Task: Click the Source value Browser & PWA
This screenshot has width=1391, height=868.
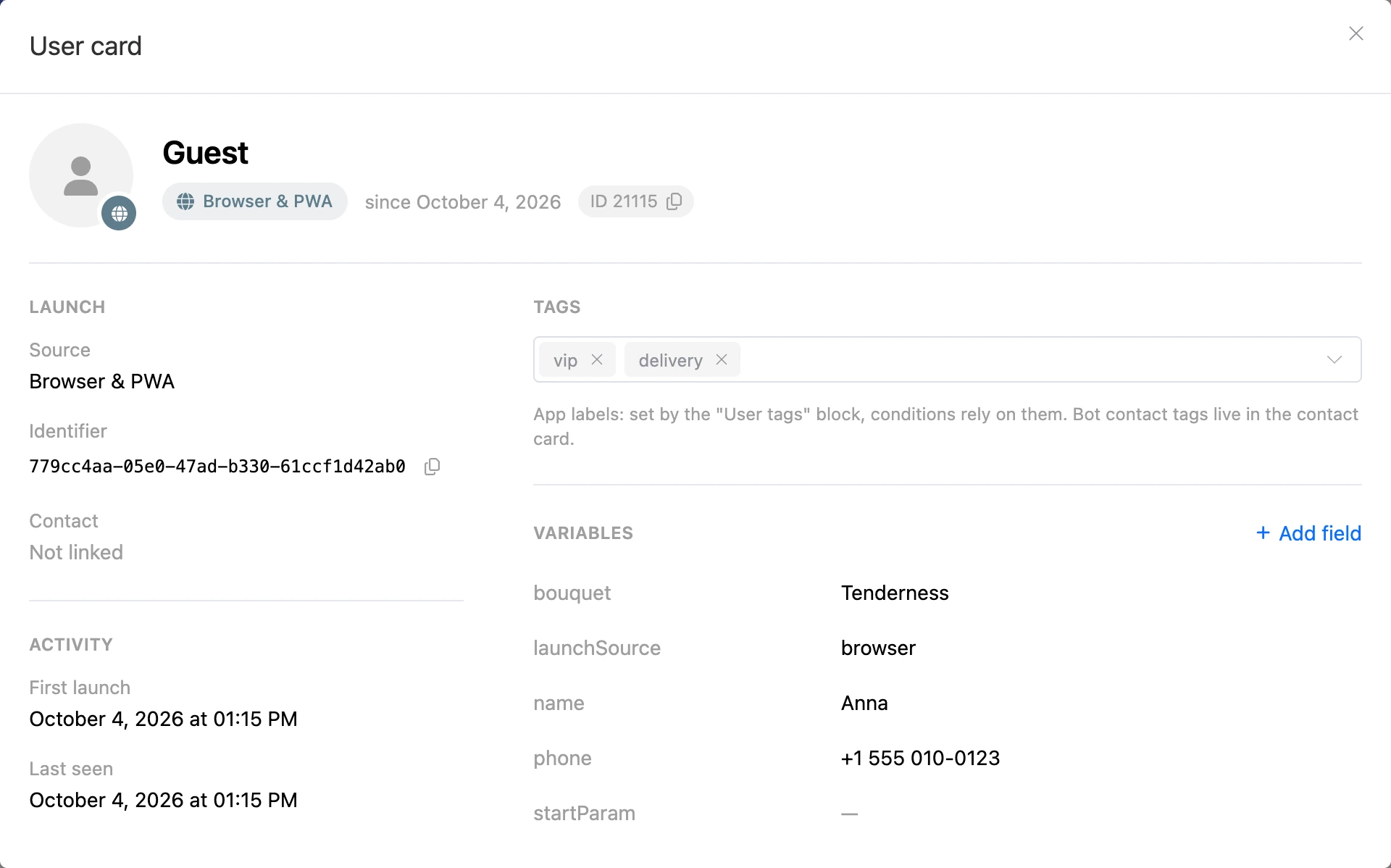Action: click(102, 381)
